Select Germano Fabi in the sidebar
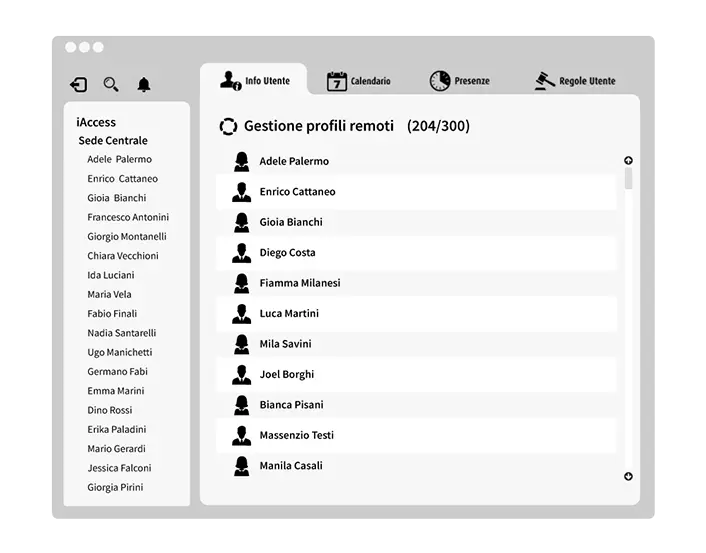This screenshot has height=553, width=706. click(x=118, y=372)
